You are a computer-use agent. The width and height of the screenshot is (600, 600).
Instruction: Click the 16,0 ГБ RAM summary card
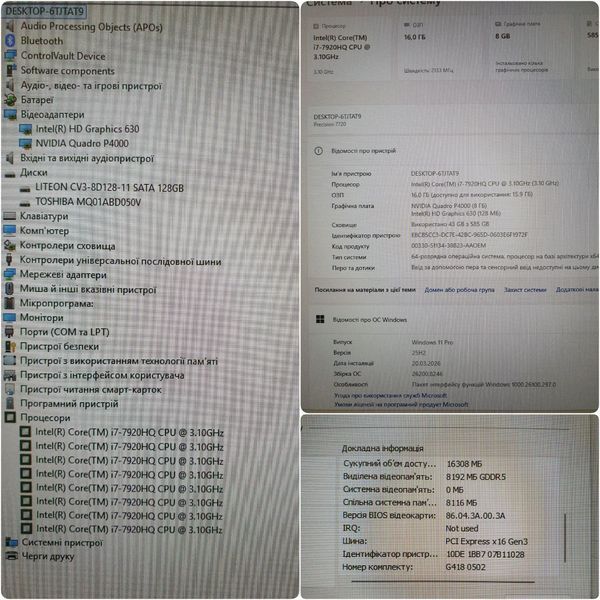point(443,48)
